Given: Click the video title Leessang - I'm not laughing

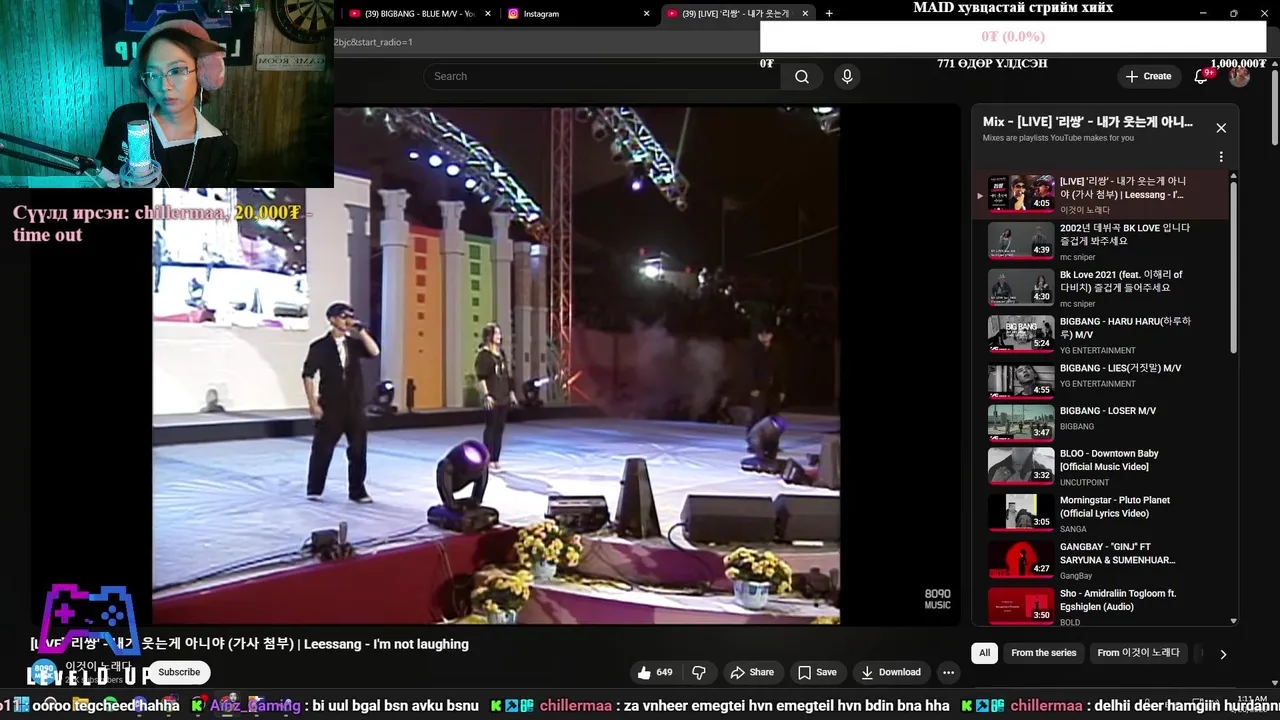Looking at the screenshot, I should pyautogui.click(x=249, y=644).
